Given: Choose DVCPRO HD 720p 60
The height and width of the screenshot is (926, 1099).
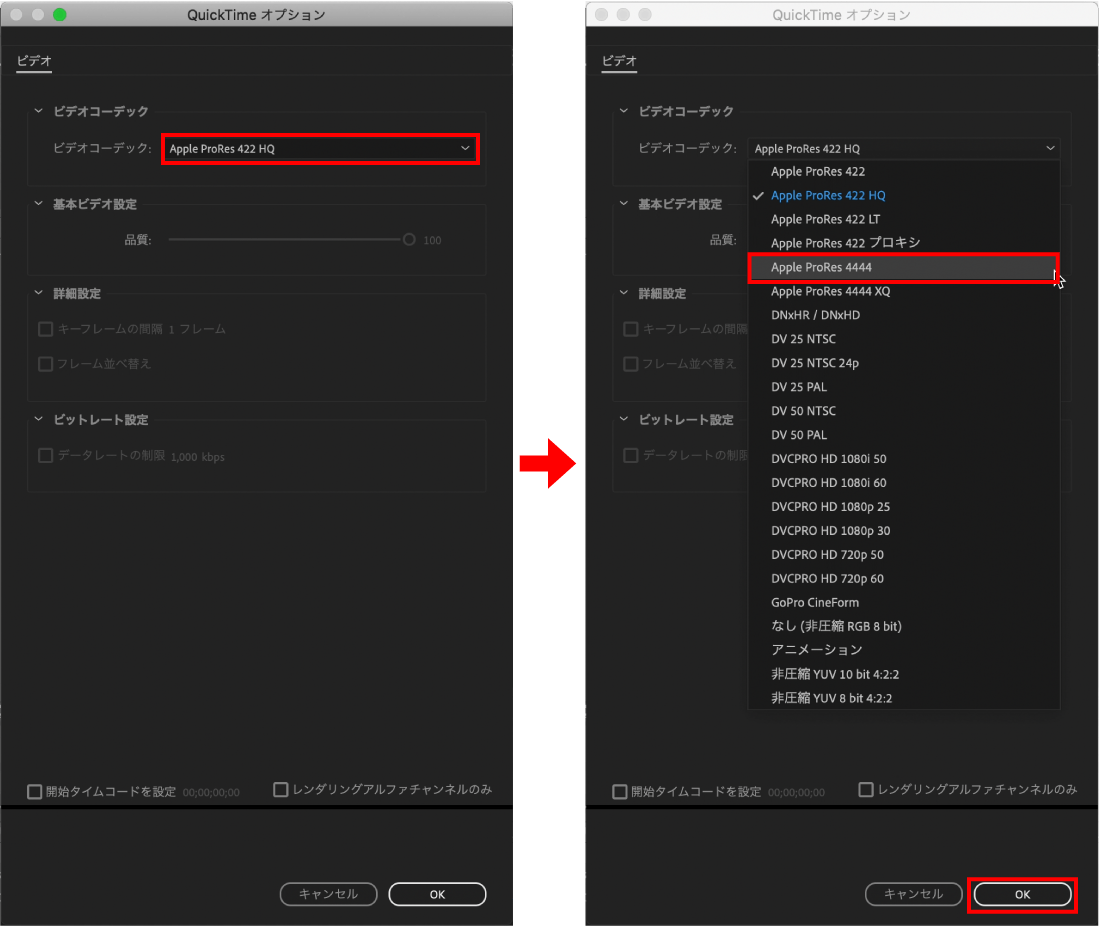Looking at the screenshot, I should 903,578.
